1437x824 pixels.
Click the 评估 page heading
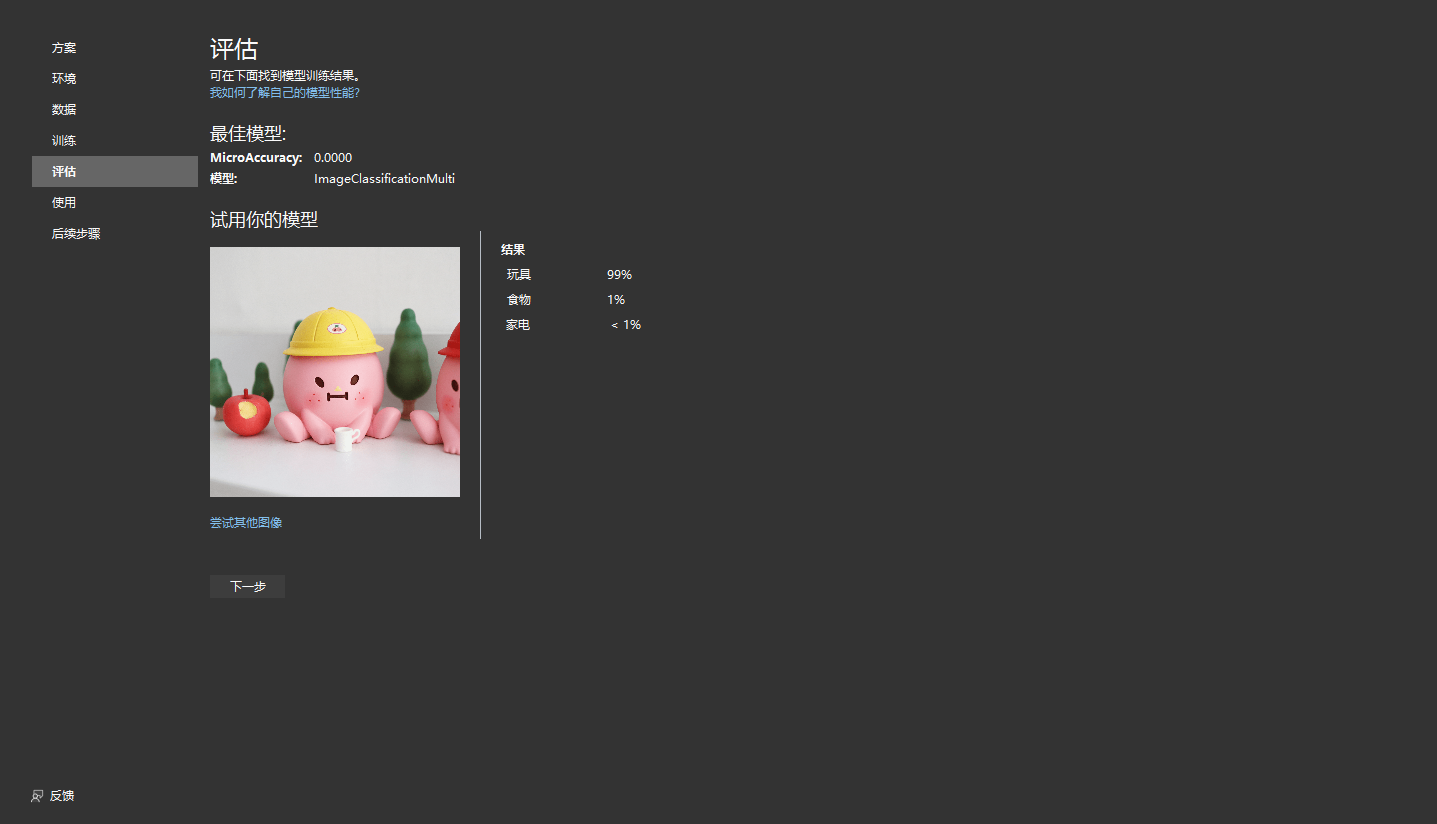[234, 50]
